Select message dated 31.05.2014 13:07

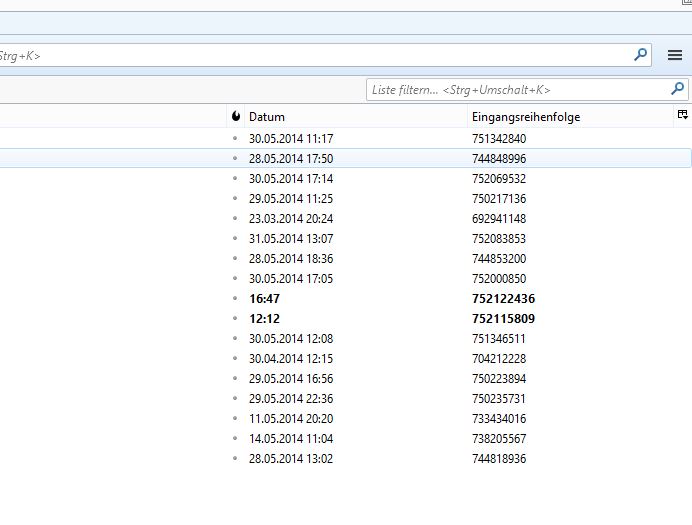coord(291,239)
